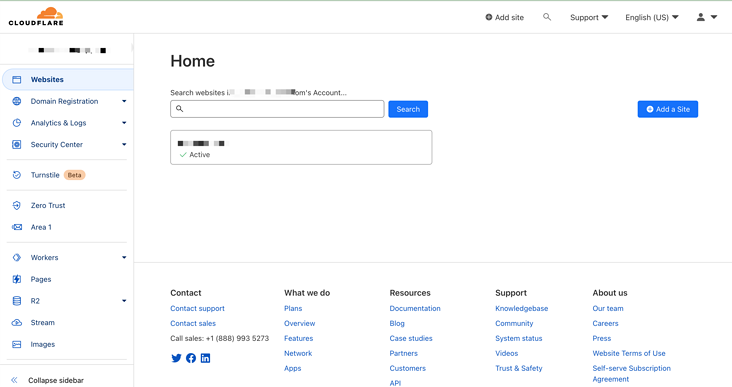Open the header search magnifier icon
Image resolution: width=732 pixels, height=387 pixels.
(547, 17)
